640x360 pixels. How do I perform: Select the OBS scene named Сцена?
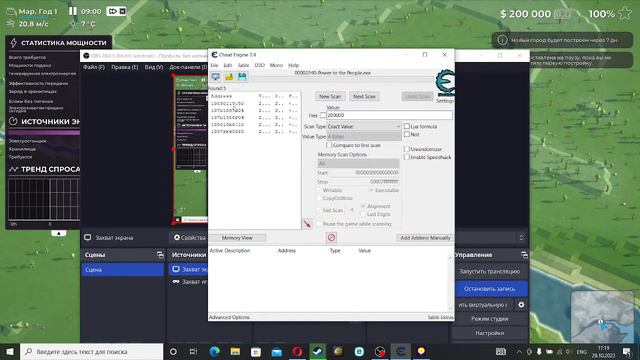[x=122, y=270]
